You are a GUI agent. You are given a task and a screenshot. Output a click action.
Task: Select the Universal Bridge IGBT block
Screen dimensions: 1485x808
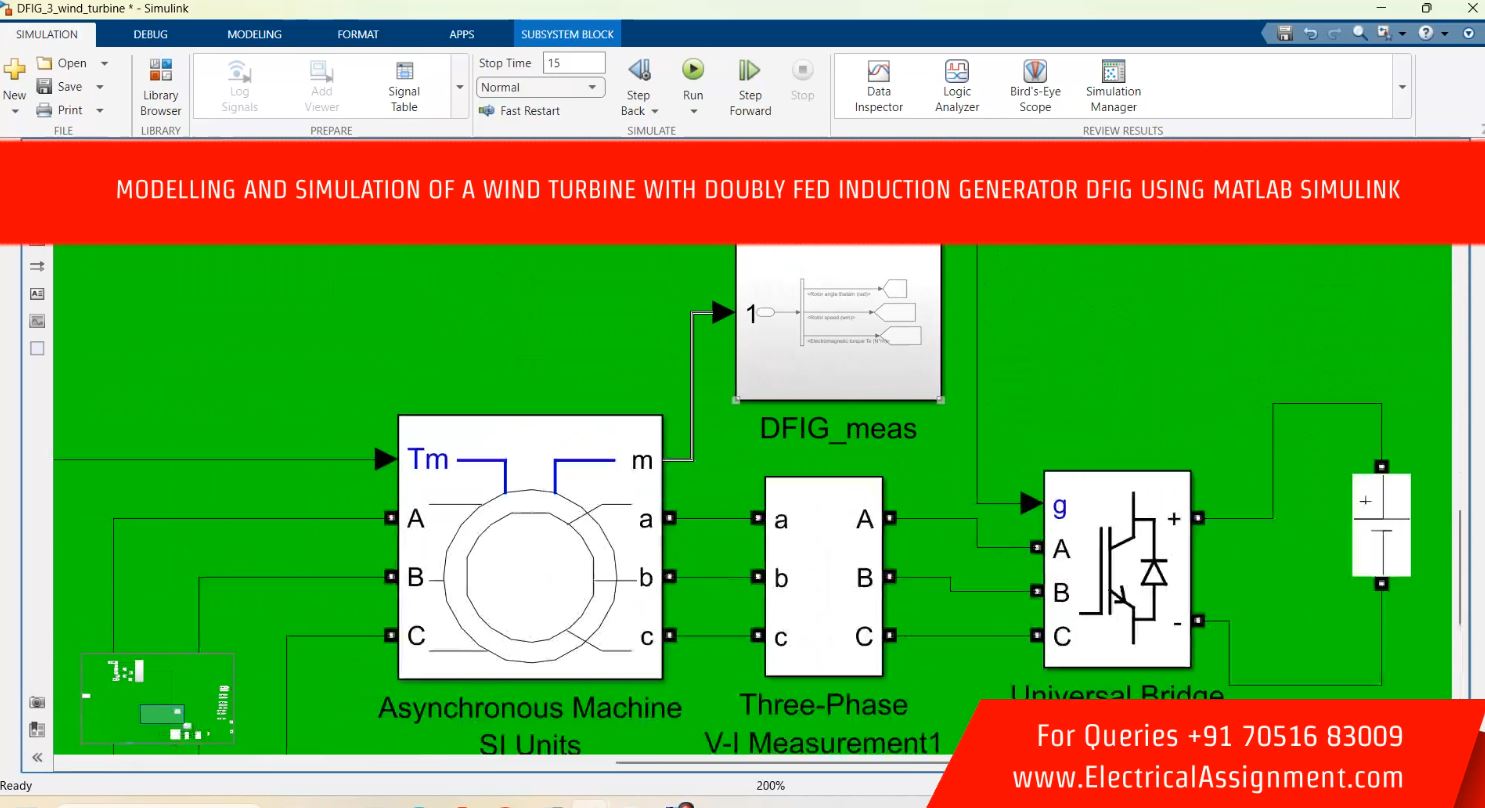pos(1117,568)
